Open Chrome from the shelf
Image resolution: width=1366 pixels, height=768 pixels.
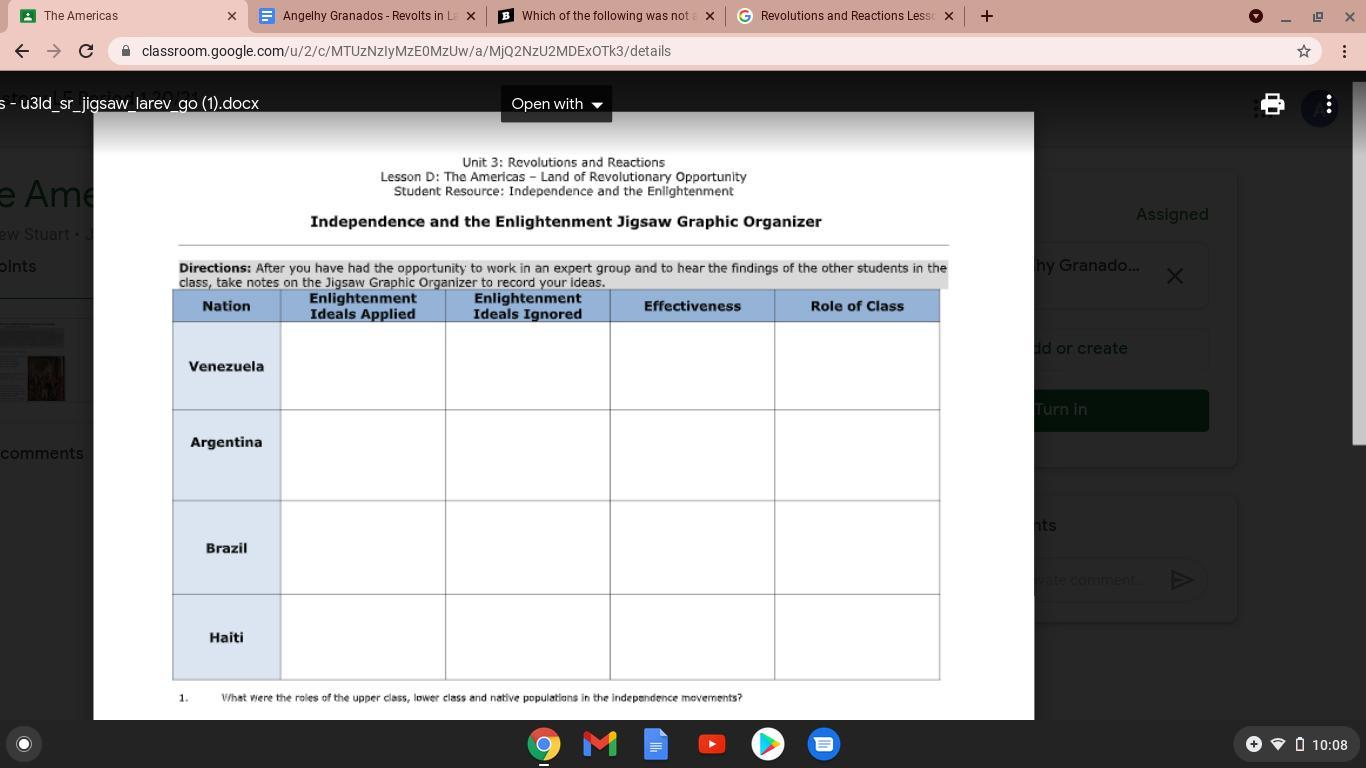[544, 744]
